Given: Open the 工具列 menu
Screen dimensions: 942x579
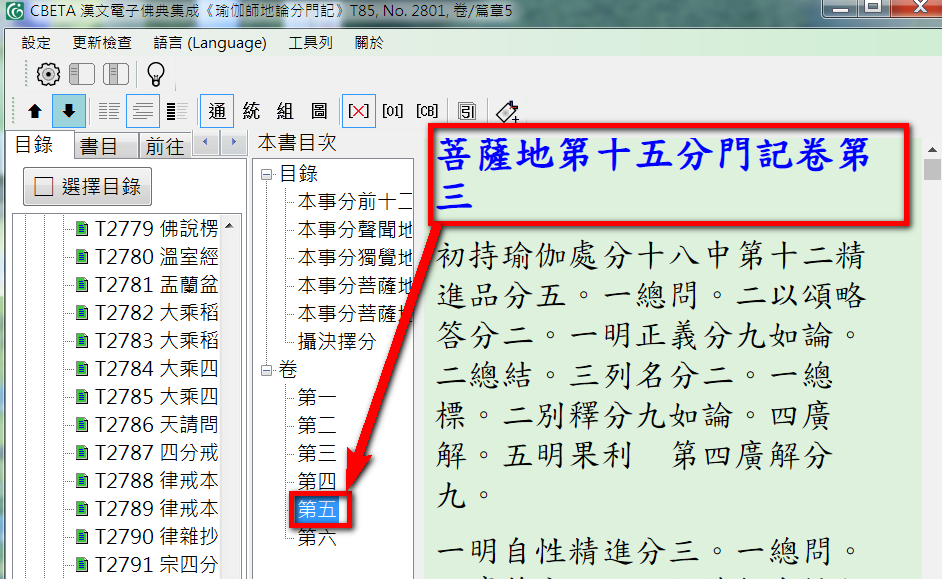Looking at the screenshot, I should (310, 43).
